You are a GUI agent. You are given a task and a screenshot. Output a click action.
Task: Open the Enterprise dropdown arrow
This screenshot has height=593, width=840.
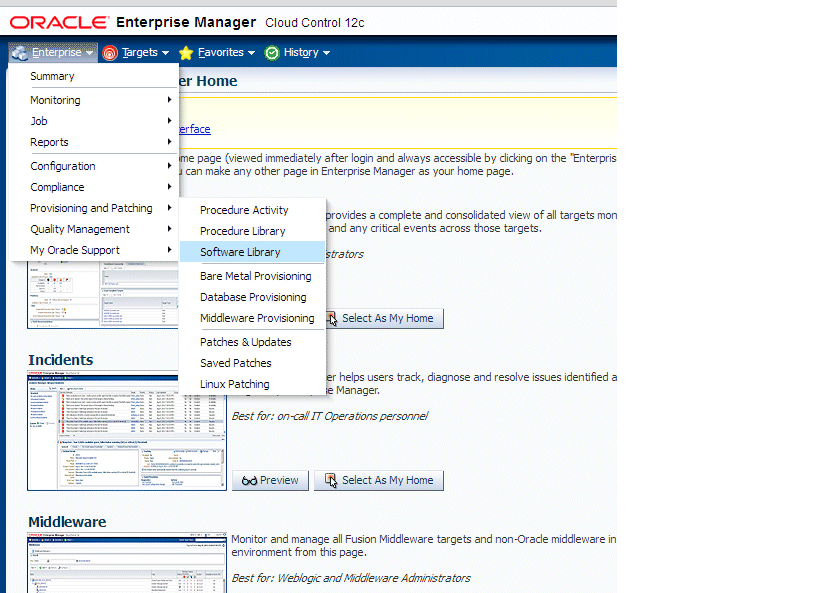(x=89, y=53)
